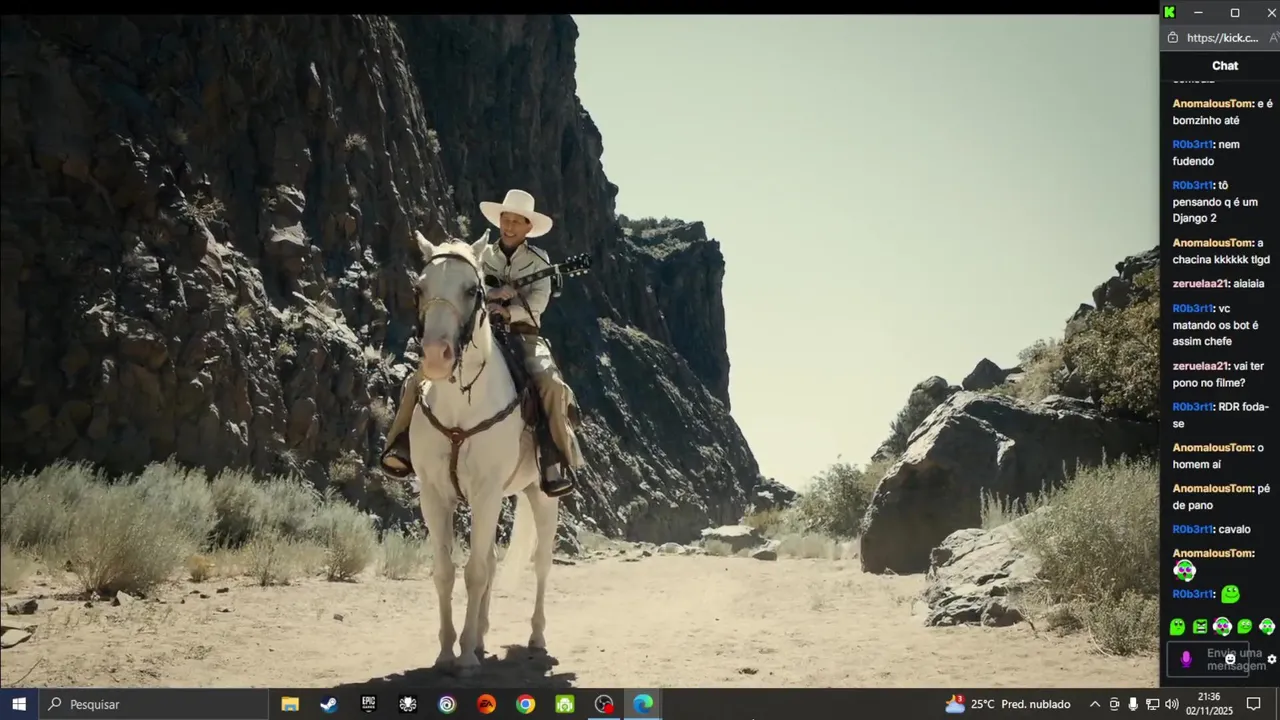Viewport: 1280px width, 720px height.
Task: Pick the headphones emote in center of emote row
Action: (1222, 627)
